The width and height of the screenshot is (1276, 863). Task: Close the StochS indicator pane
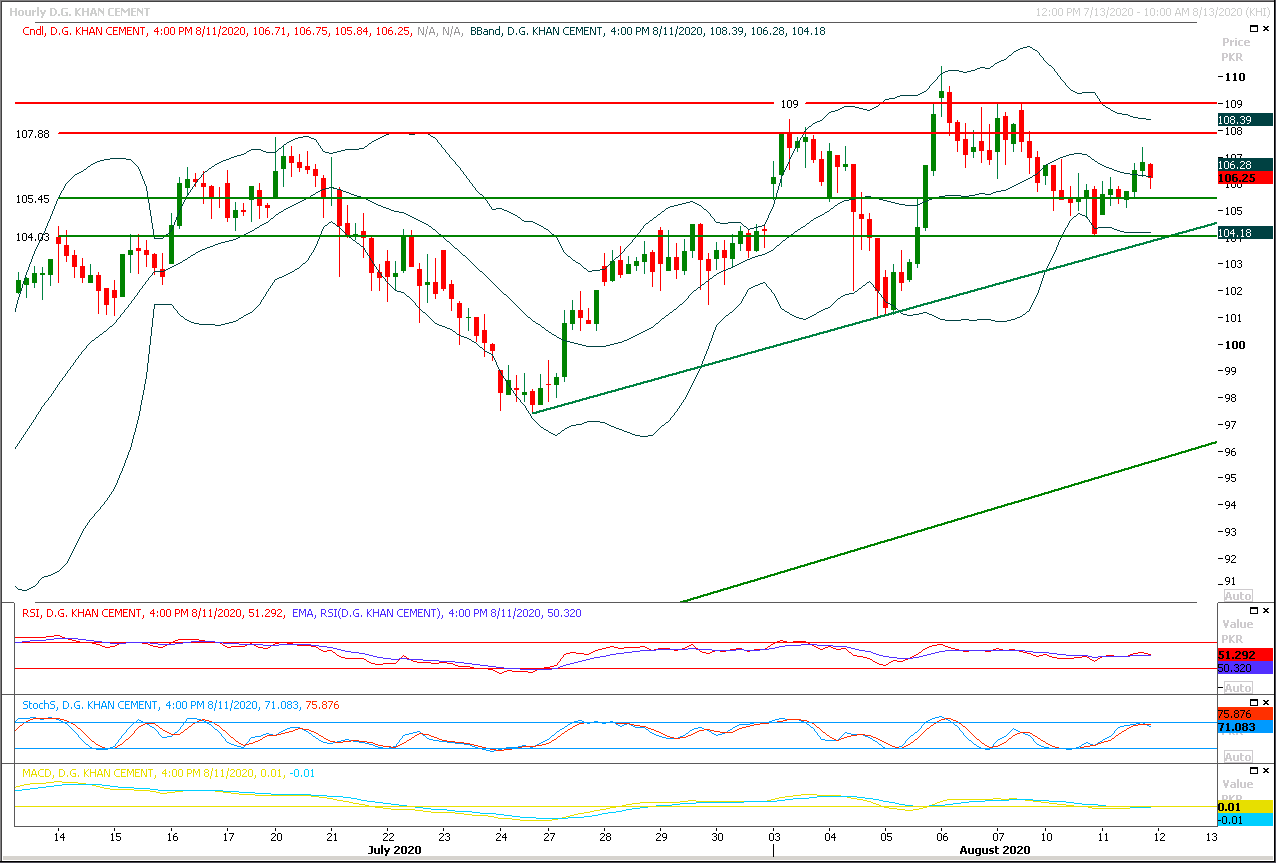pyautogui.click(x=1267, y=703)
